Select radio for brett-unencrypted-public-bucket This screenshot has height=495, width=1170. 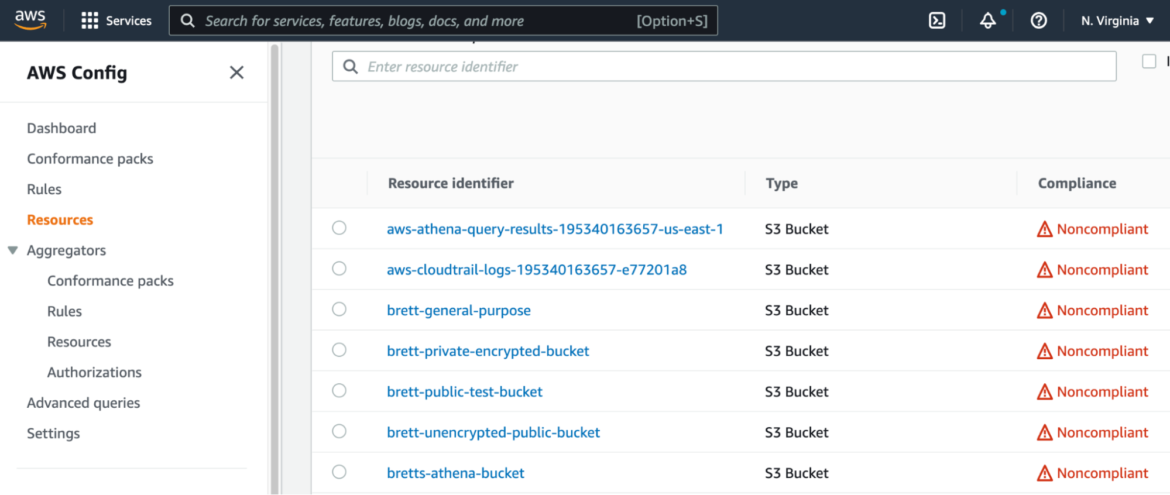coord(340,431)
